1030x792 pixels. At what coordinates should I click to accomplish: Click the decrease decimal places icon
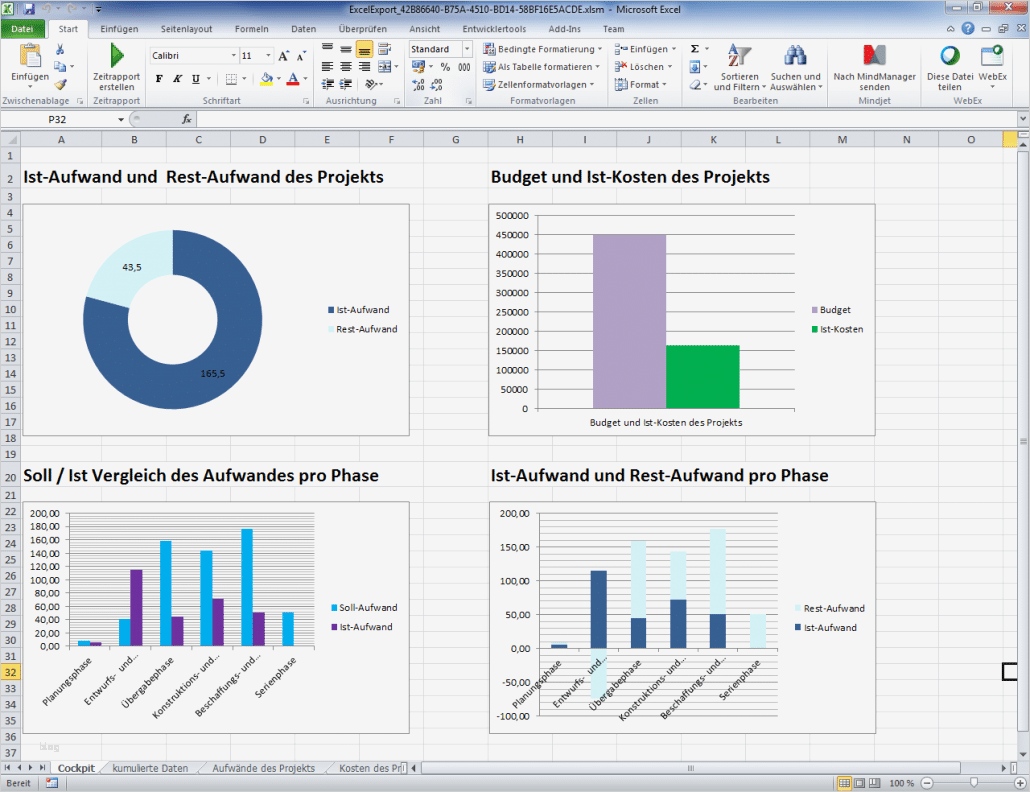437,85
